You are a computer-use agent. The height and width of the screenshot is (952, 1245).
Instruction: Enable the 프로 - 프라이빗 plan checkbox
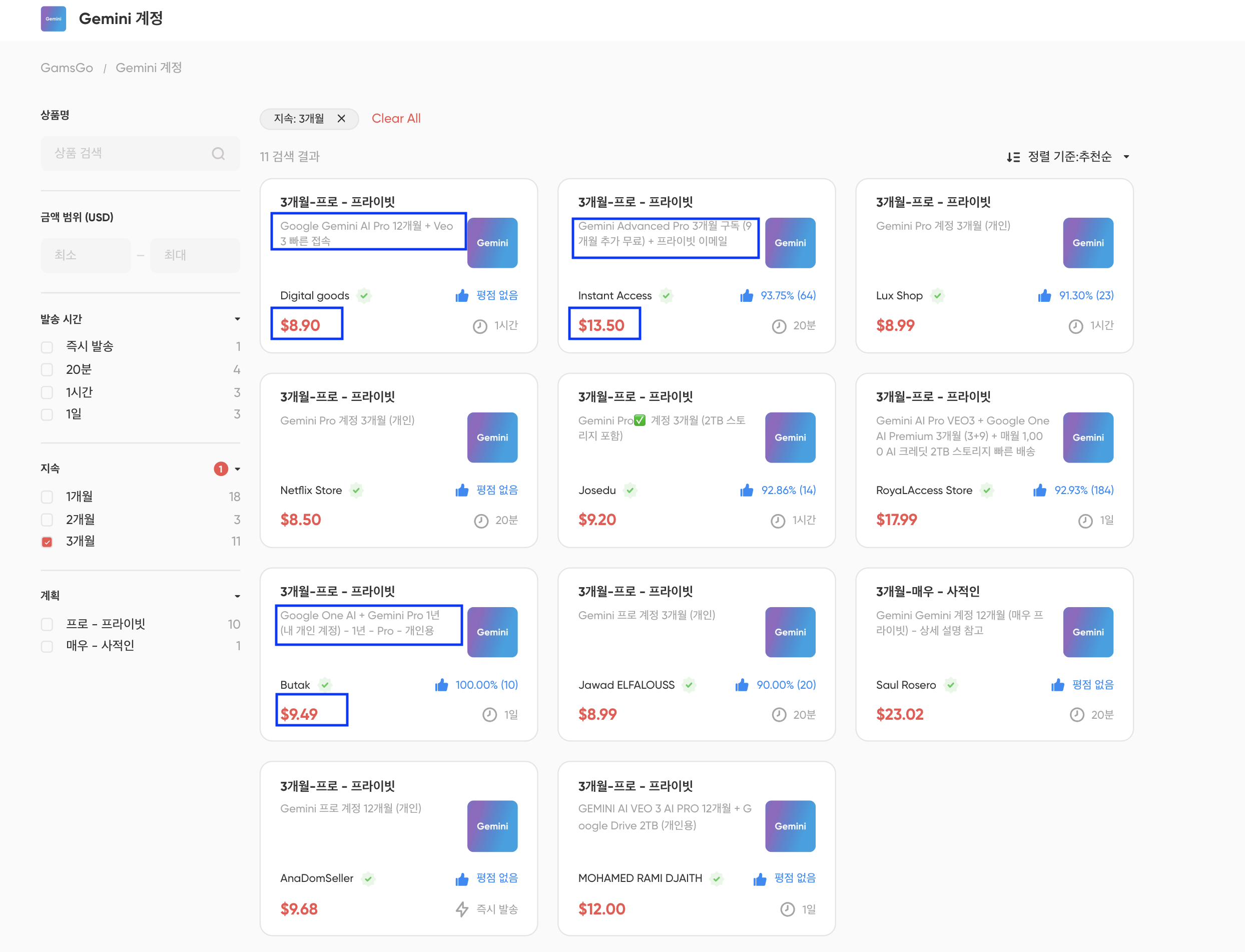[47, 625]
